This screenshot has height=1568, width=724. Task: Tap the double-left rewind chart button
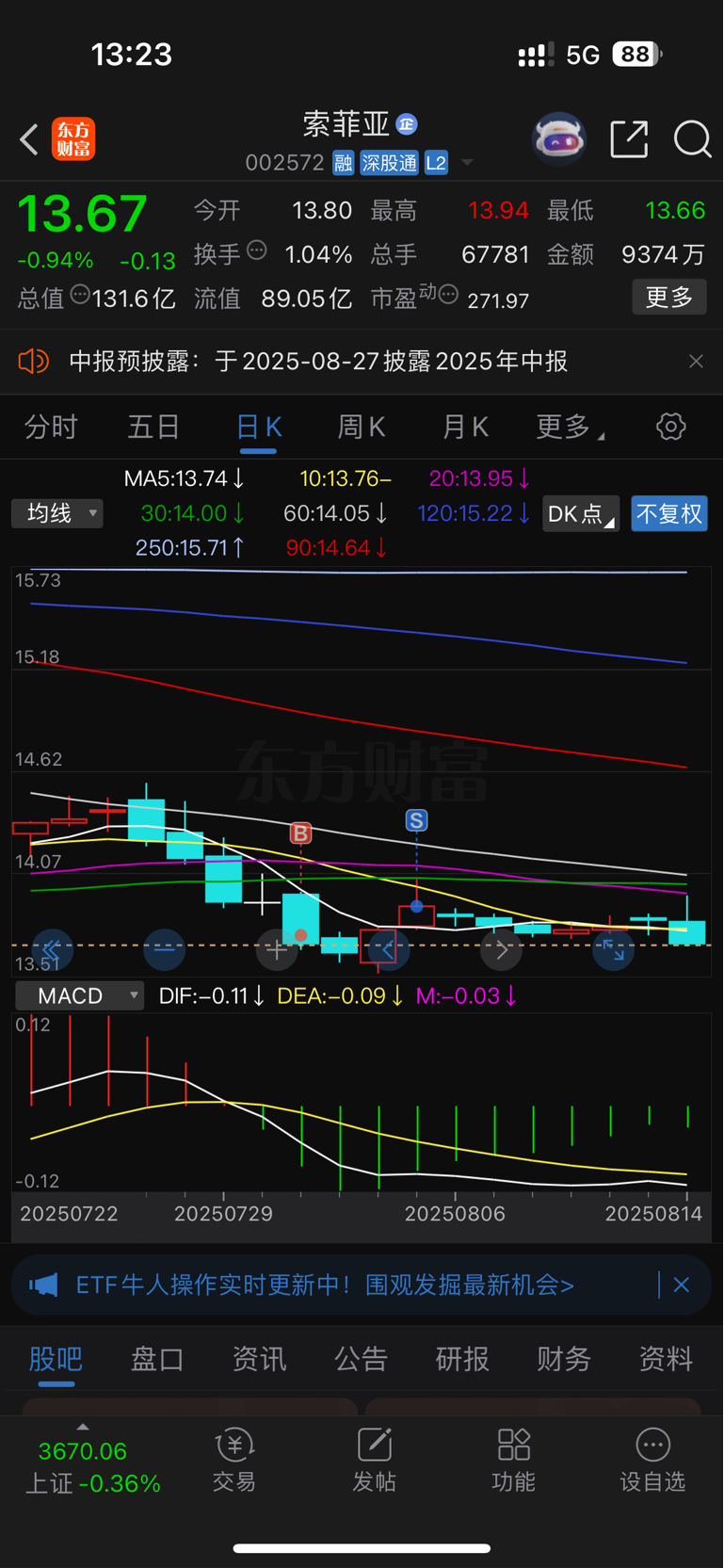52,950
